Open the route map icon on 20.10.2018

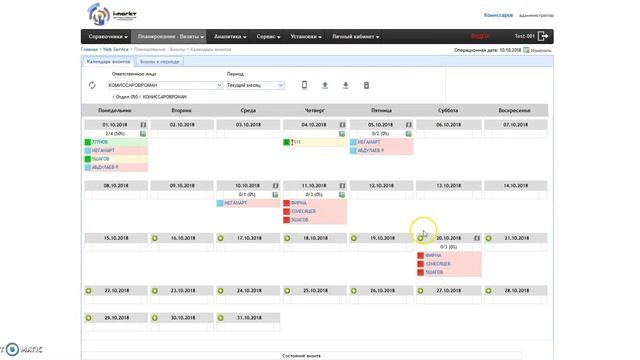[x=477, y=238]
